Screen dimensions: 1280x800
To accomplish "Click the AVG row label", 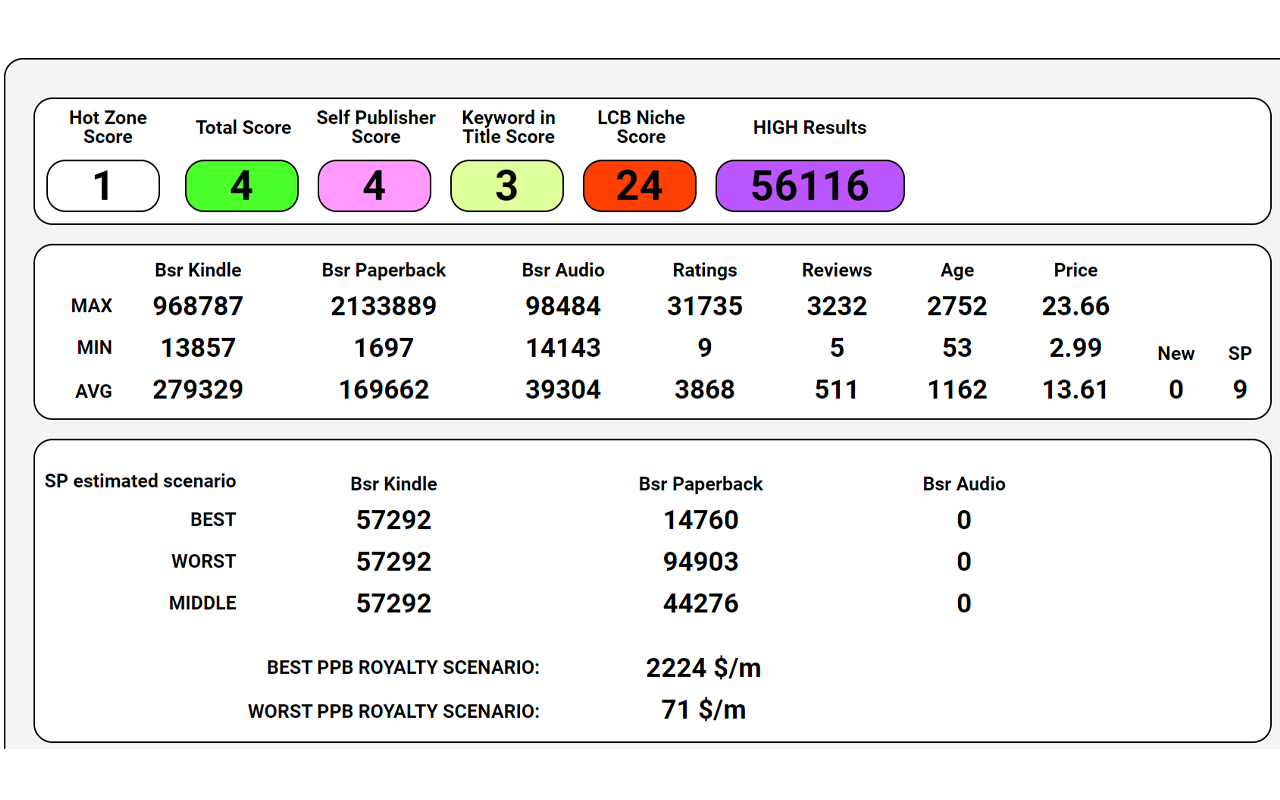I will 93,391.
